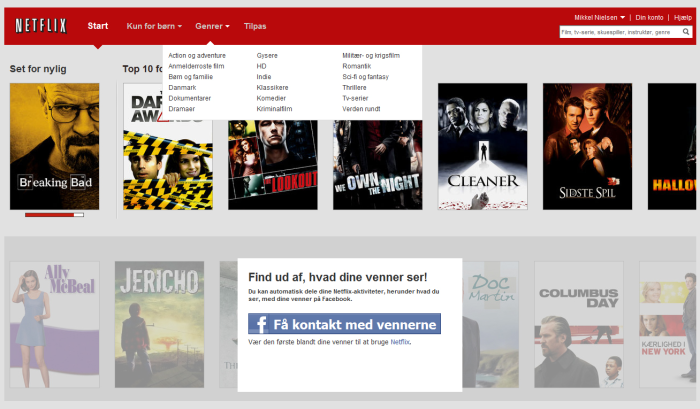Viewport: 700px width, 409px height.
Task: Open the Cleaner poster
Action: point(483,146)
